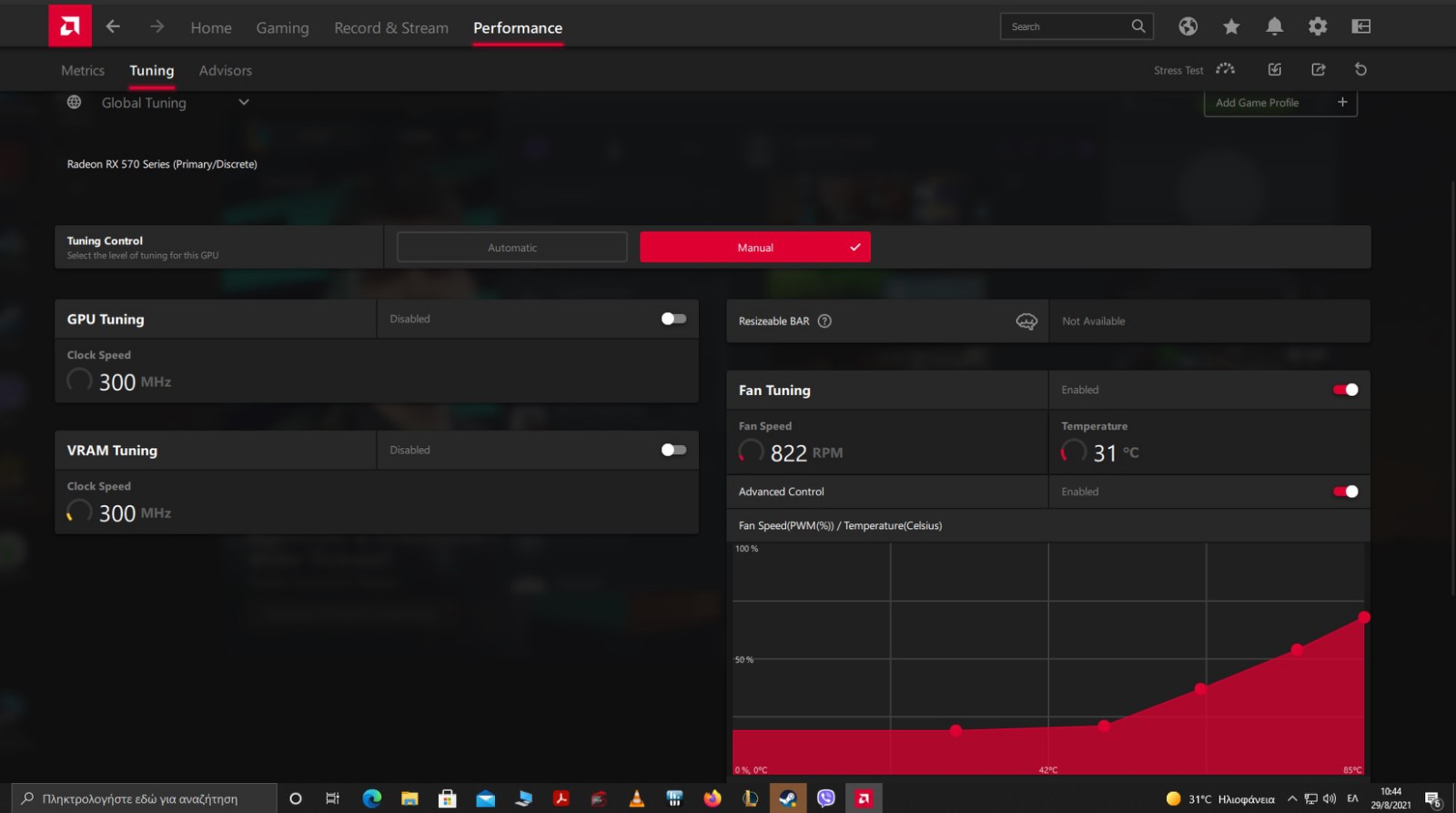The image size is (1456, 813).
Task: Click Add Game Profile button
Action: coord(1279,103)
